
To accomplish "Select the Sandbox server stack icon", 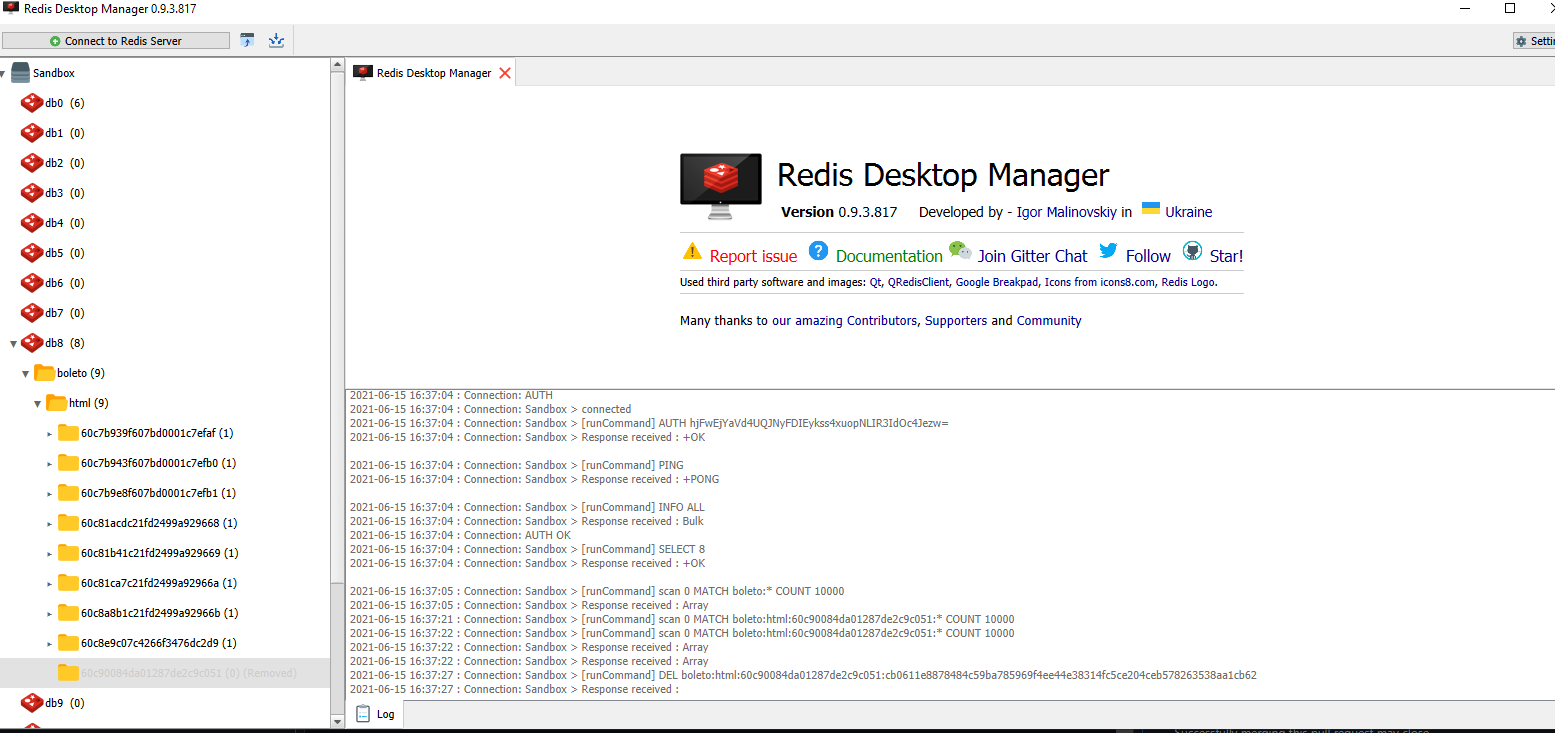I will tap(20, 73).
